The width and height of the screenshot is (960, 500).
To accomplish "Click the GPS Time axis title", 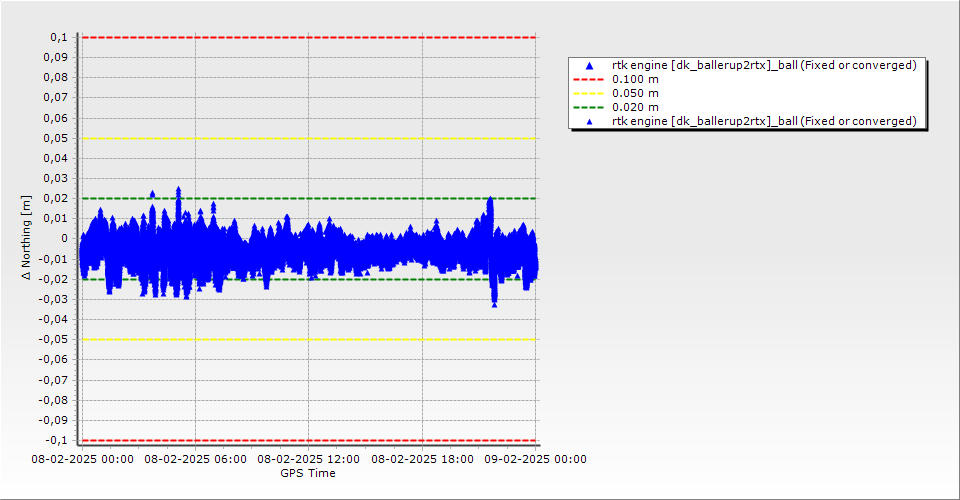I will tap(308, 473).
